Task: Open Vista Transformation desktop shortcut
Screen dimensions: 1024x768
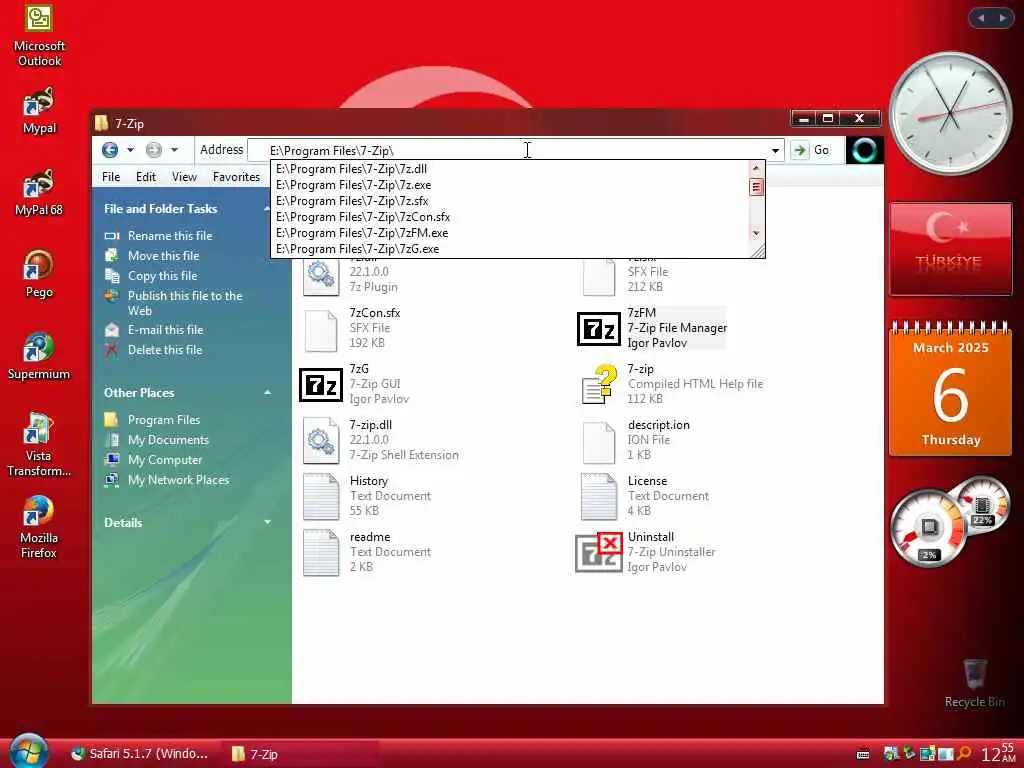Action: [39, 445]
